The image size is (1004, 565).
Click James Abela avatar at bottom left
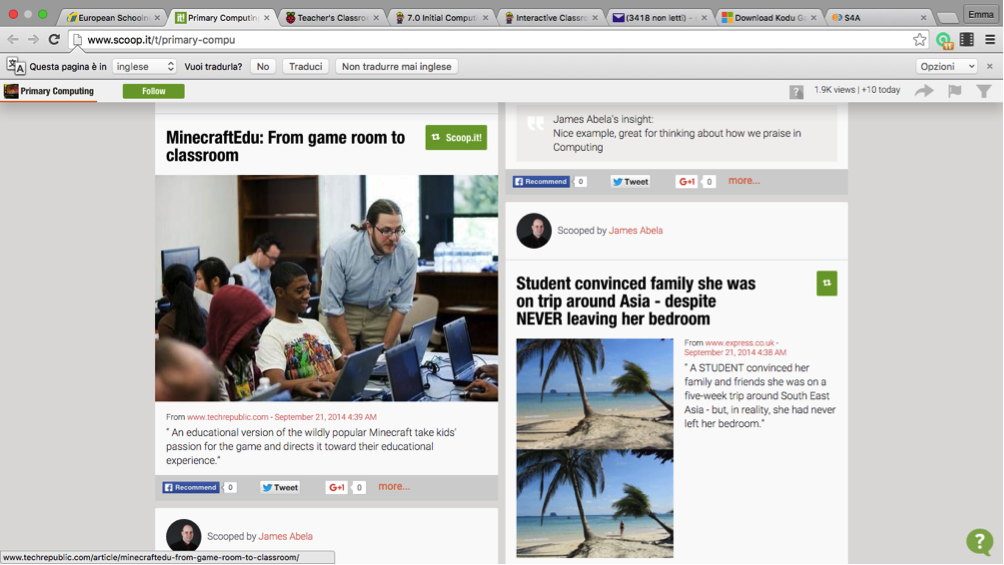(x=184, y=536)
